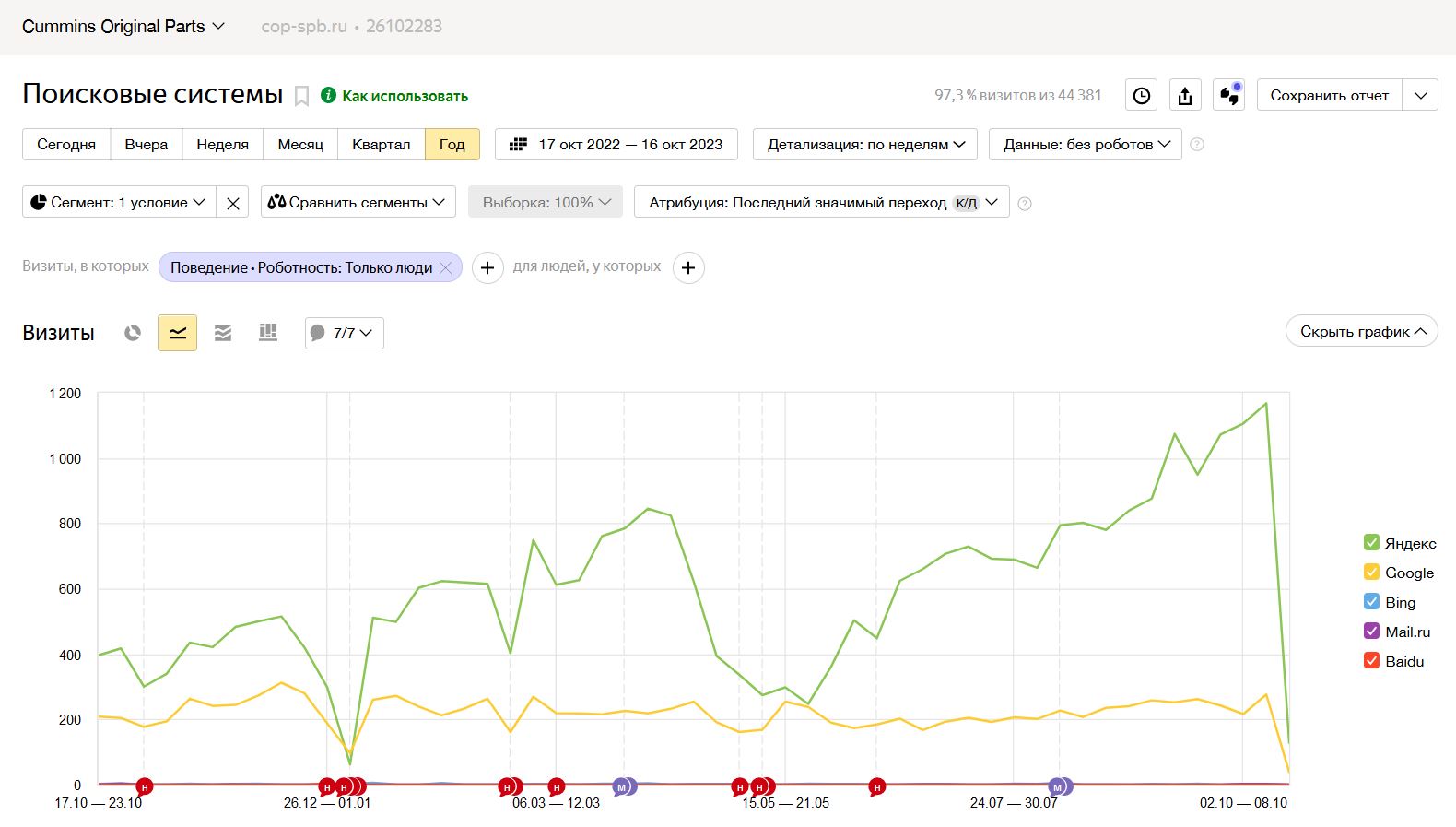The image size is (1456, 827).
Task: Toggle Google series checkbox
Action: (1371, 572)
